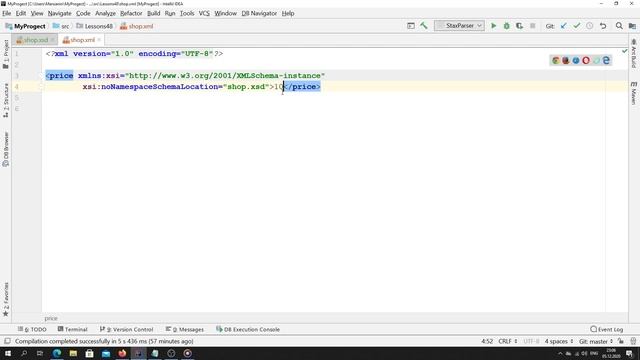
Task: Revert changes with undo arrow icon
Action: tap(603, 26)
